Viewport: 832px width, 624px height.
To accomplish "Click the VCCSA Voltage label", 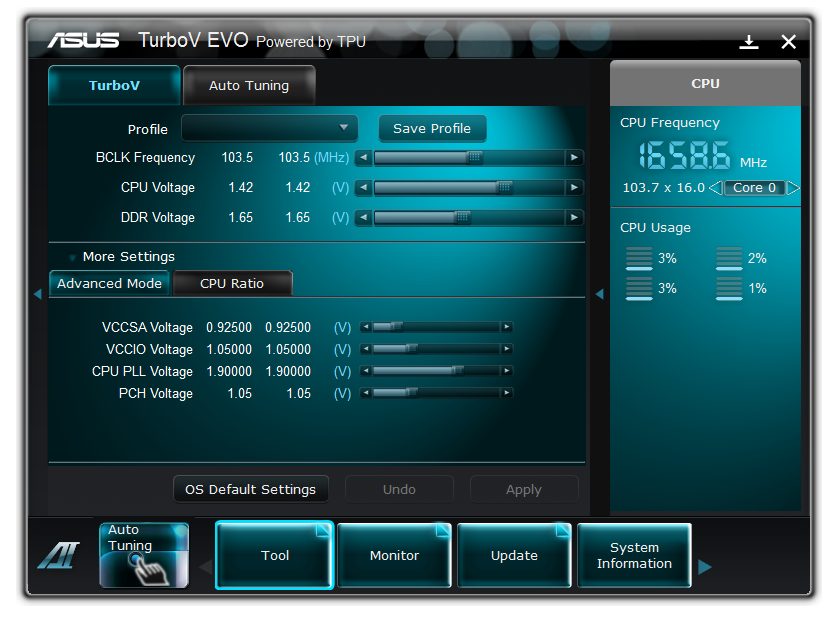I will point(148,327).
